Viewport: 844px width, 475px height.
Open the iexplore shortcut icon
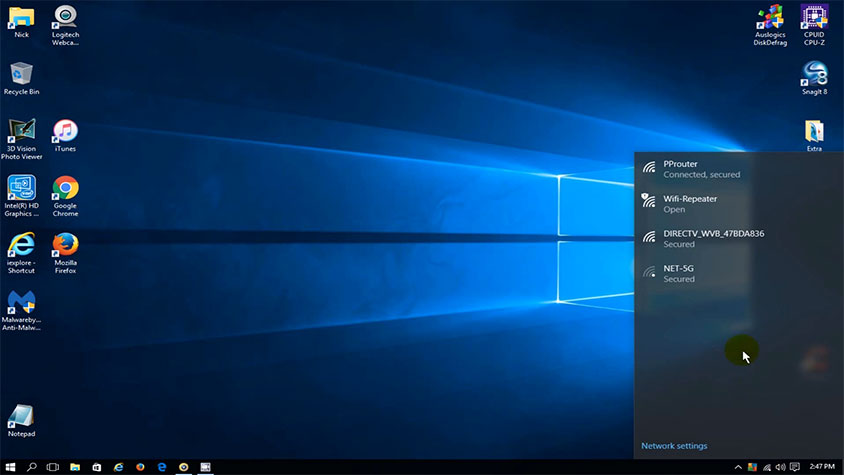22,253
